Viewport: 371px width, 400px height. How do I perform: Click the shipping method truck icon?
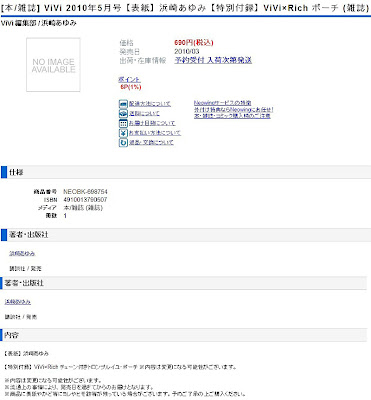click(123, 104)
